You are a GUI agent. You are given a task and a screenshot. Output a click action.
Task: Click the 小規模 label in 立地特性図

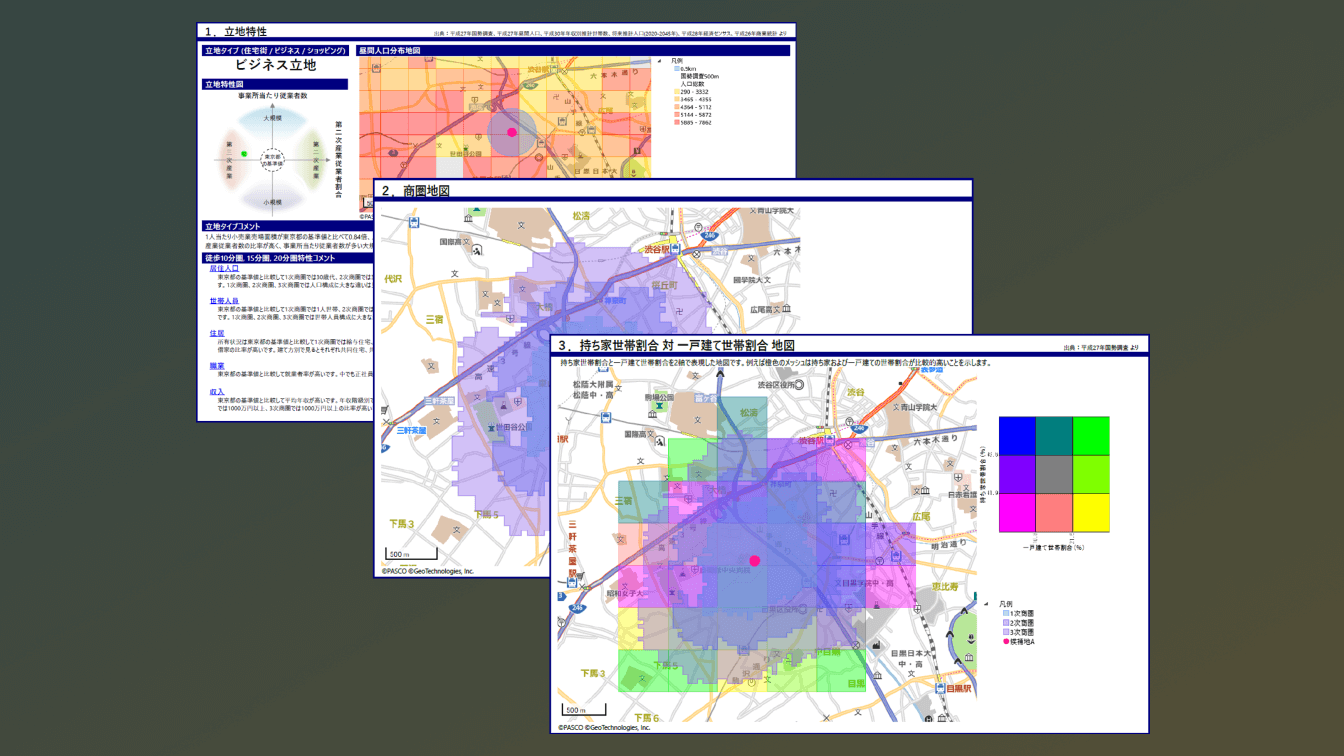(272, 201)
